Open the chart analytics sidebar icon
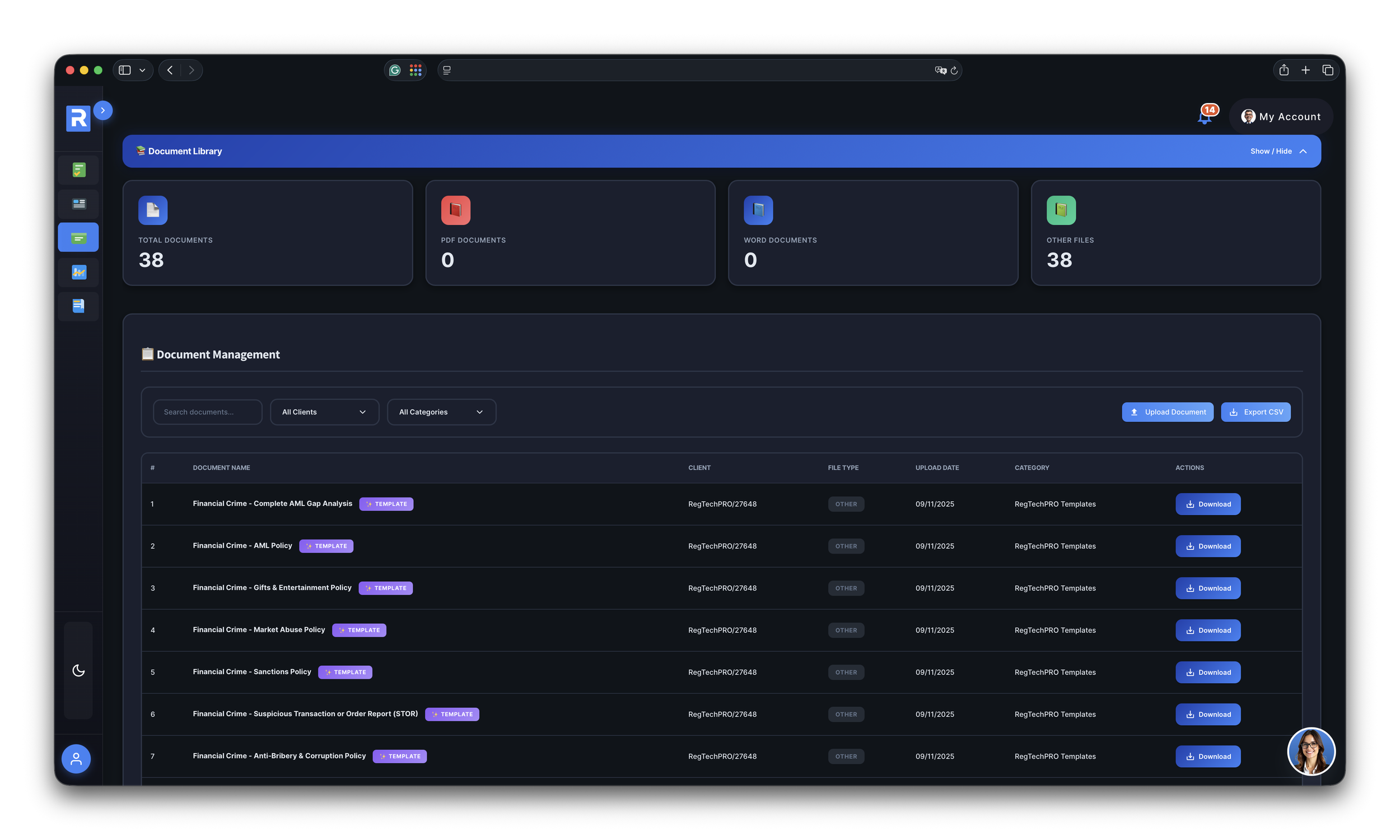 pos(78,272)
